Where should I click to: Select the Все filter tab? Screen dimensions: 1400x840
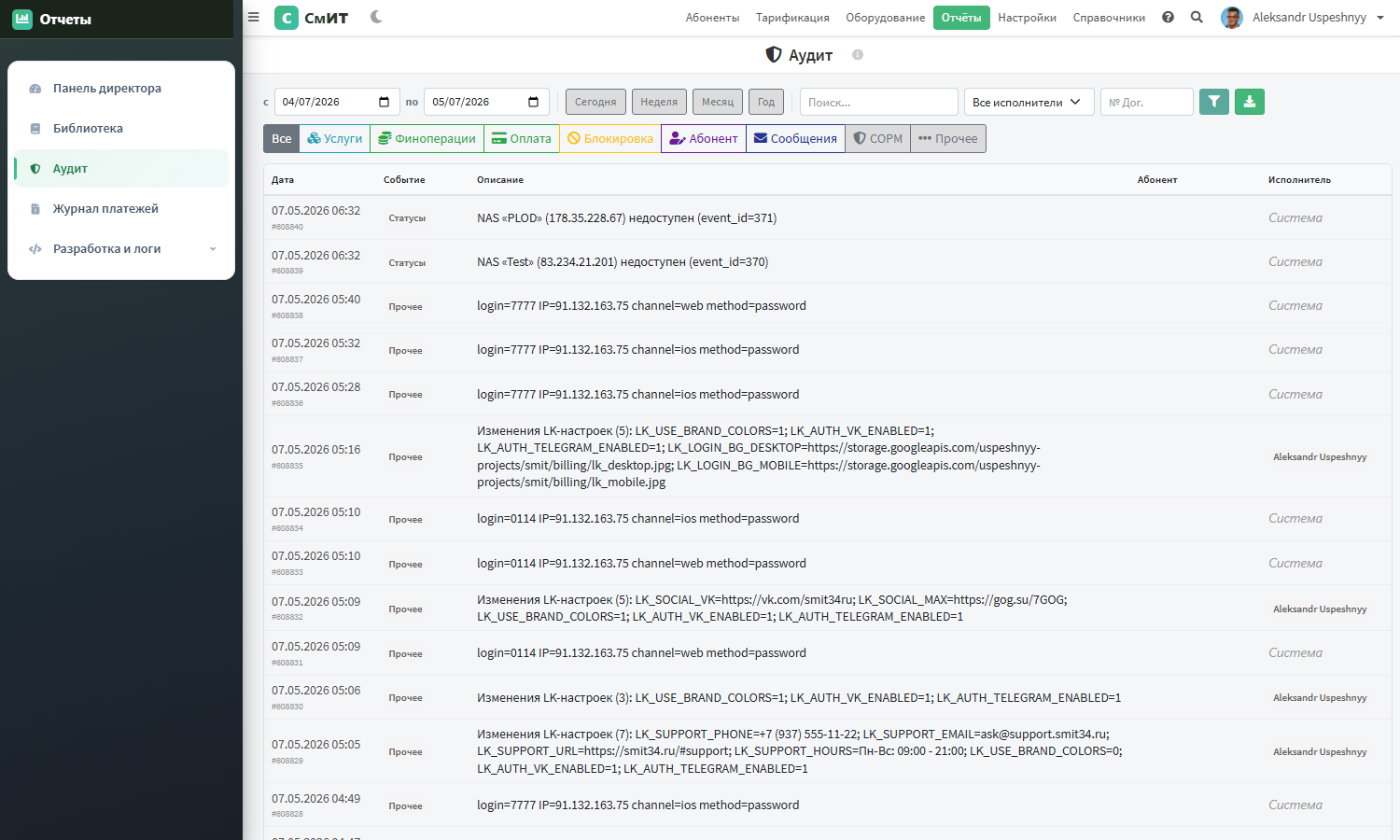[x=282, y=138]
